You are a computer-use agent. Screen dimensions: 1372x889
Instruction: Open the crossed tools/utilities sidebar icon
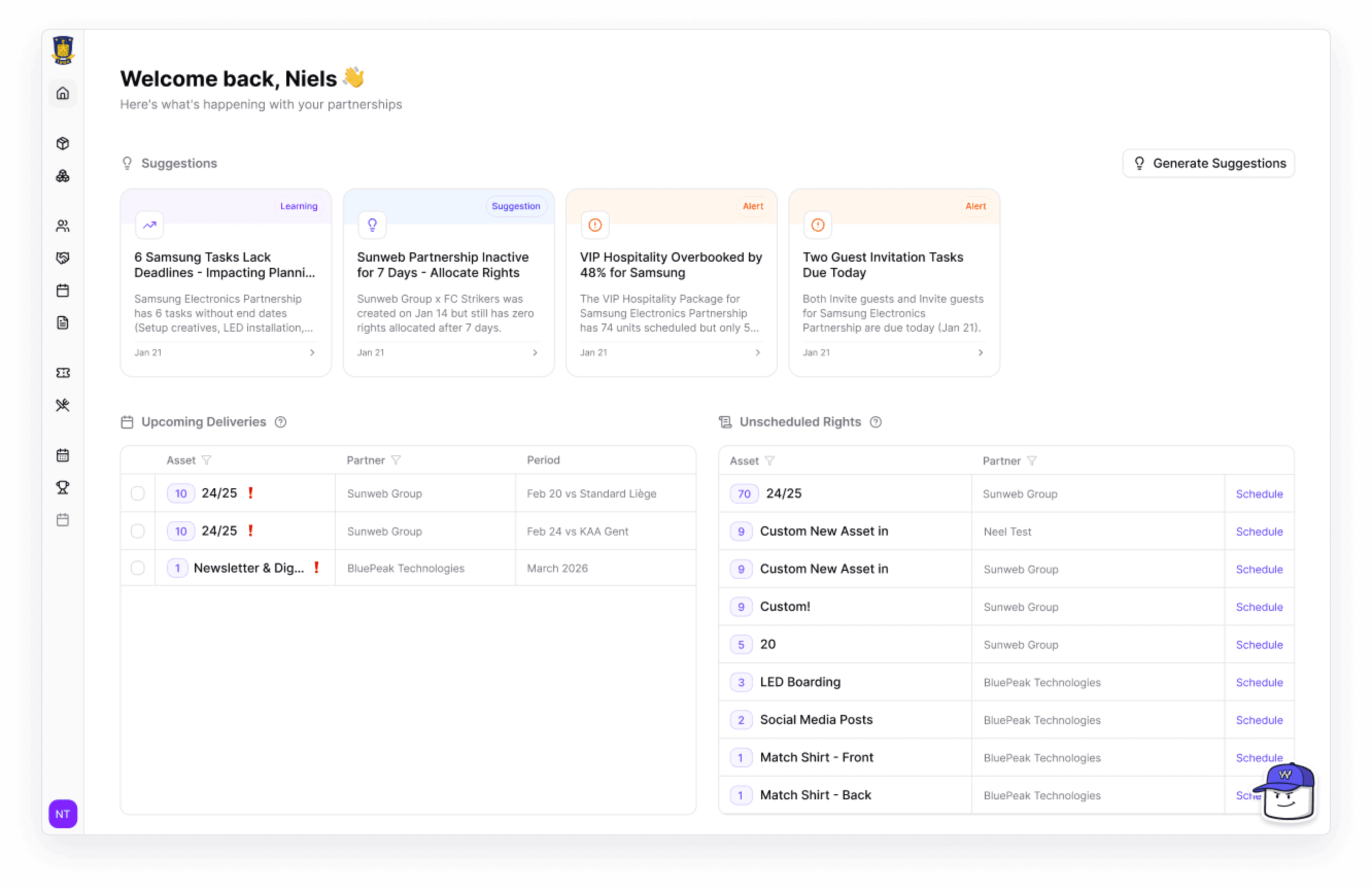tap(62, 405)
